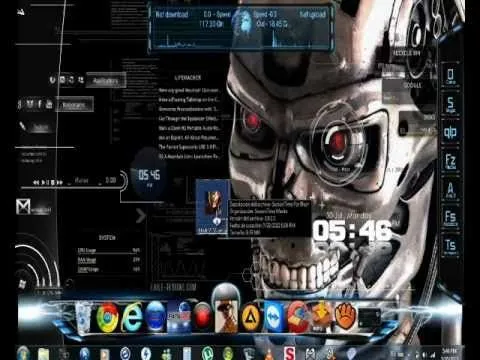Image resolution: width=480 pixels, height=360 pixels.
Task: Open the qlp launcher tile
Action: coord(450,133)
